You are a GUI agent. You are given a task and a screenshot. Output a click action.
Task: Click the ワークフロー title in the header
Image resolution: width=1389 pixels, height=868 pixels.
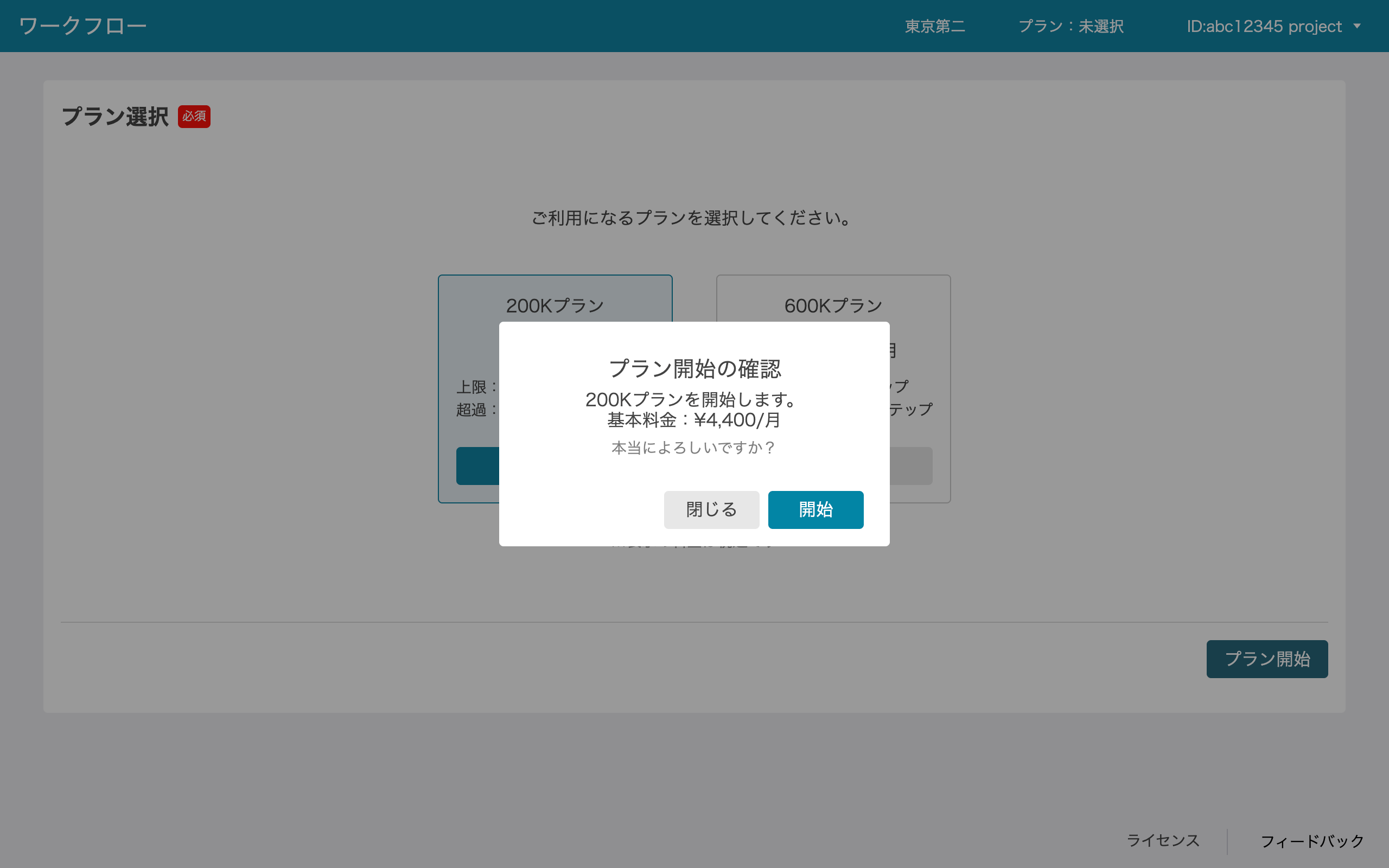[82, 26]
